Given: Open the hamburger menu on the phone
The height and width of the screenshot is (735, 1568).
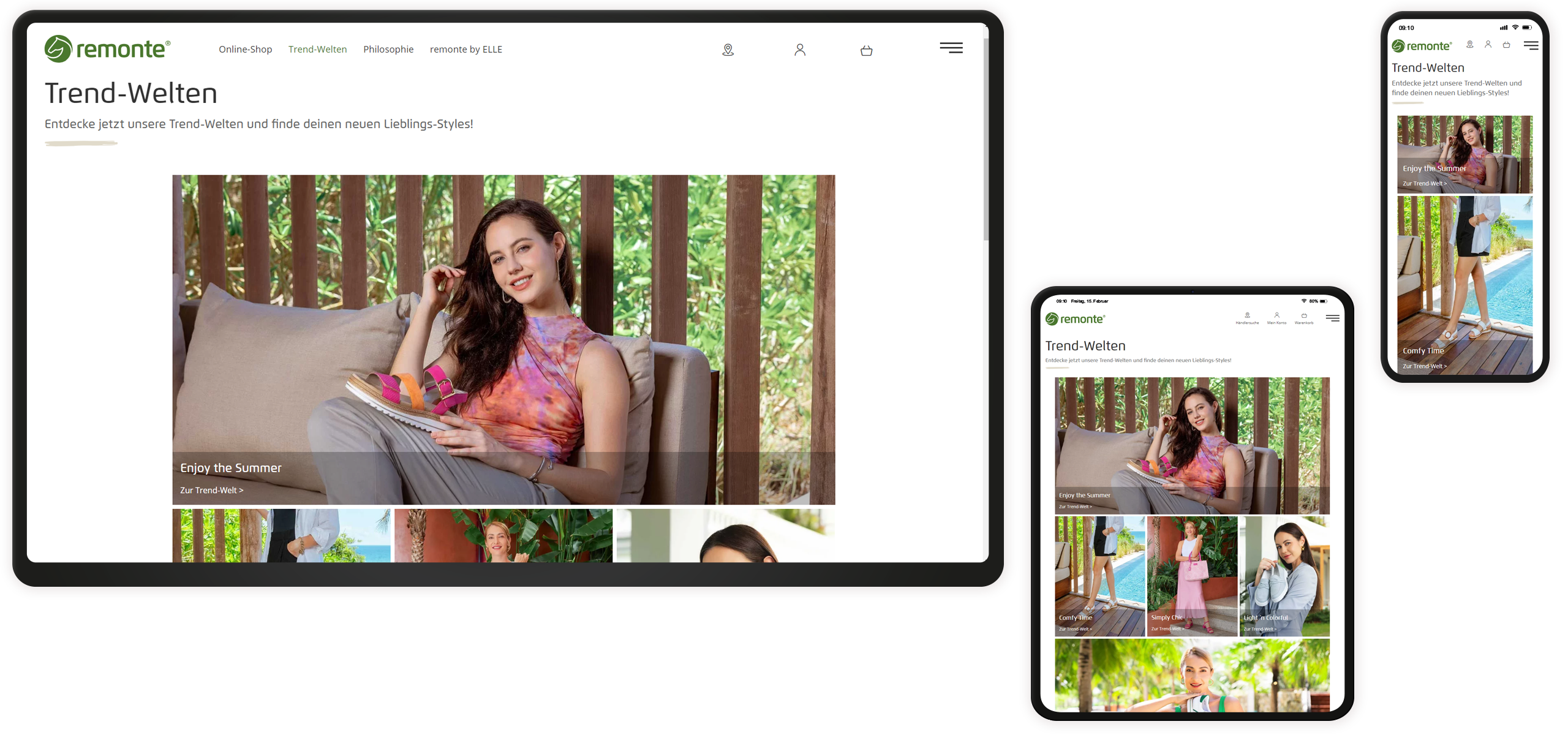Looking at the screenshot, I should (x=1531, y=45).
